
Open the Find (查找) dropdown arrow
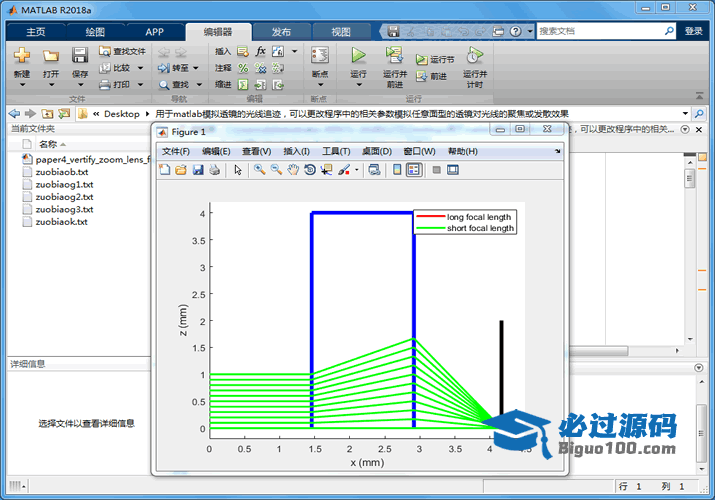pyautogui.click(x=199, y=84)
